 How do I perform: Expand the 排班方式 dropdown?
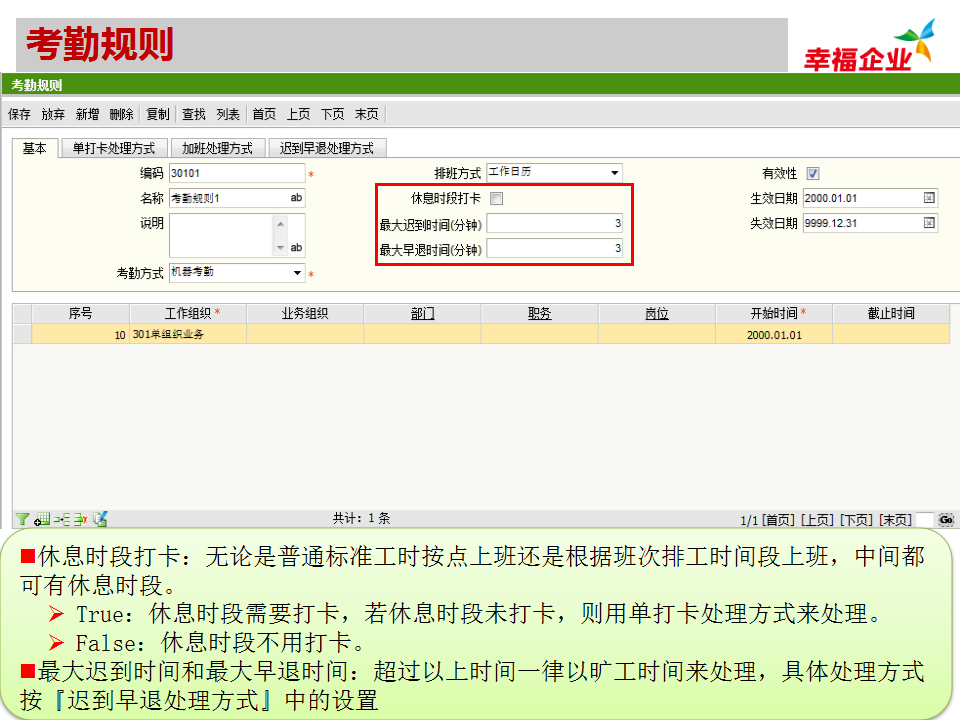(614, 173)
